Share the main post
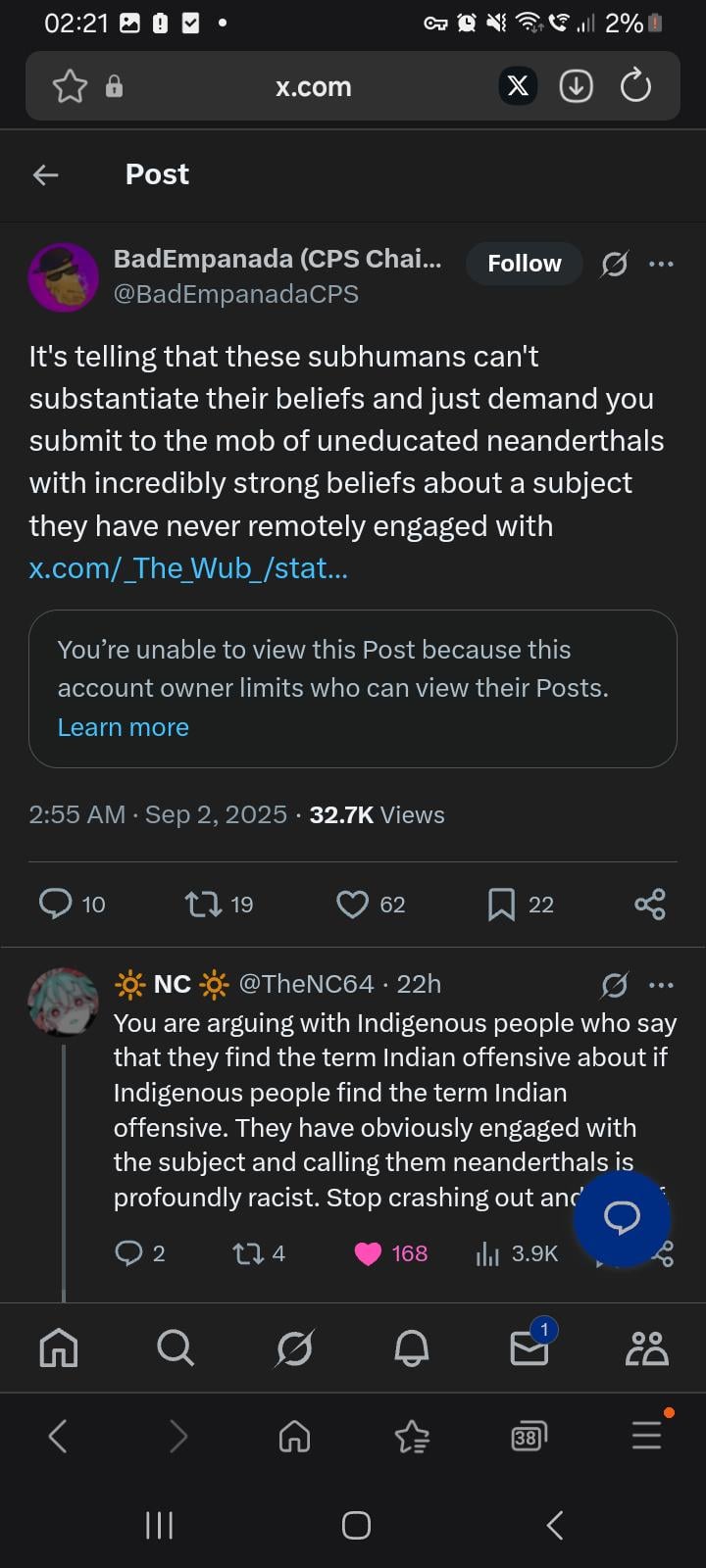 (x=649, y=904)
